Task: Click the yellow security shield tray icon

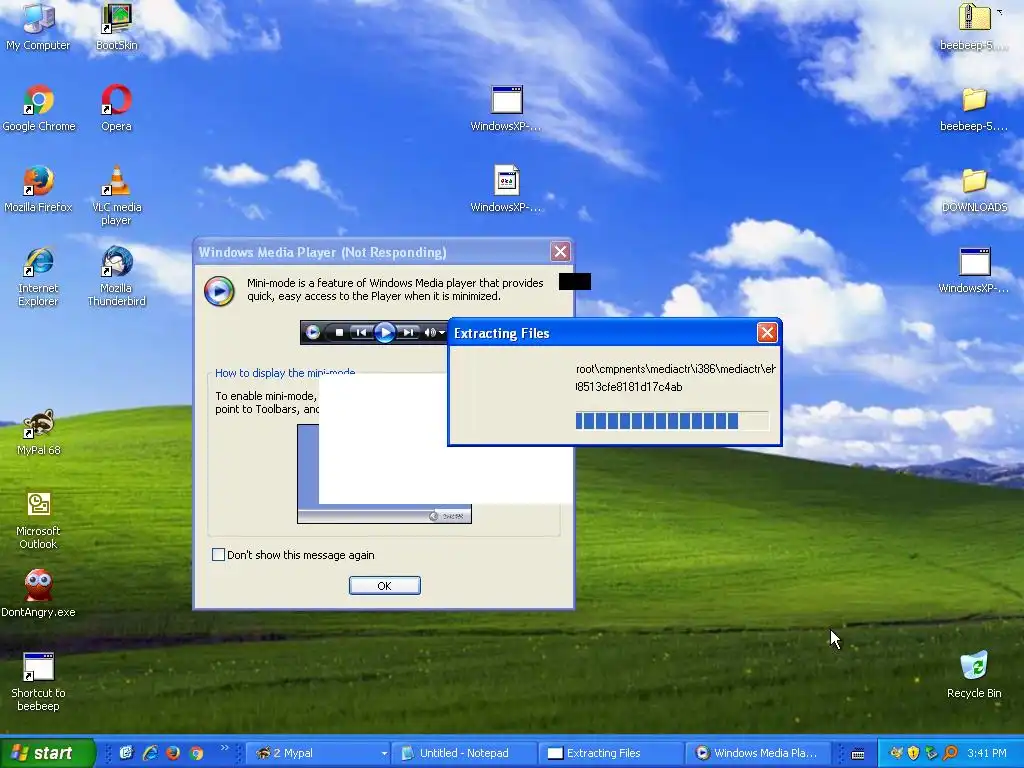Action: [x=913, y=753]
